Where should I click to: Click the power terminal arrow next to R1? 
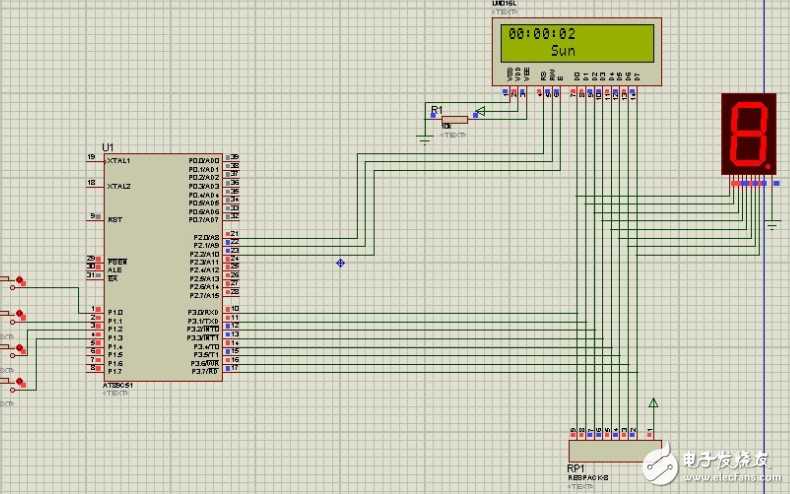click(481, 111)
